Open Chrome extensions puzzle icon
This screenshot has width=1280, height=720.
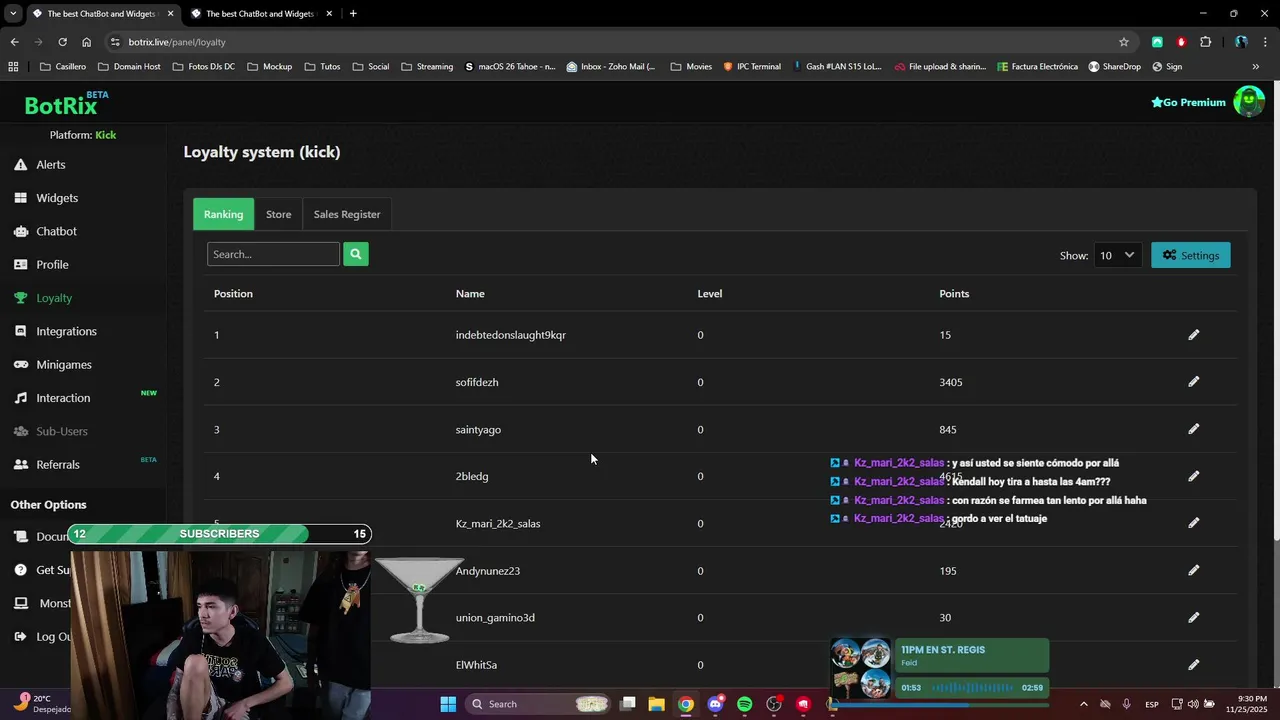pyautogui.click(x=1205, y=42)
